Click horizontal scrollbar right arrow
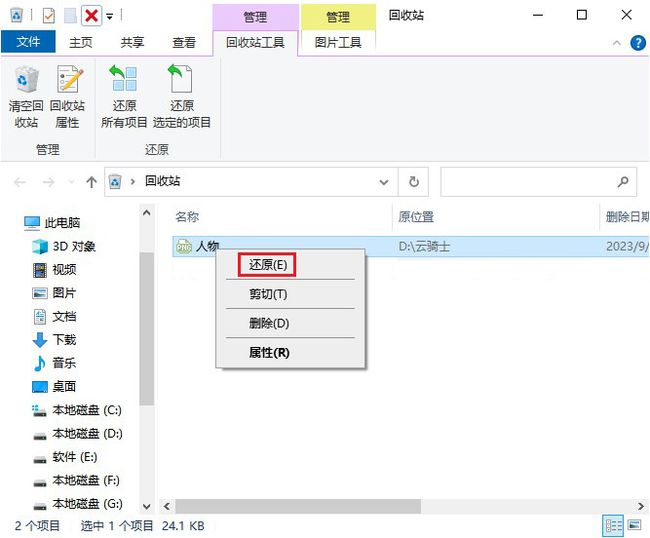650x538 pixels. coord(641,506)
